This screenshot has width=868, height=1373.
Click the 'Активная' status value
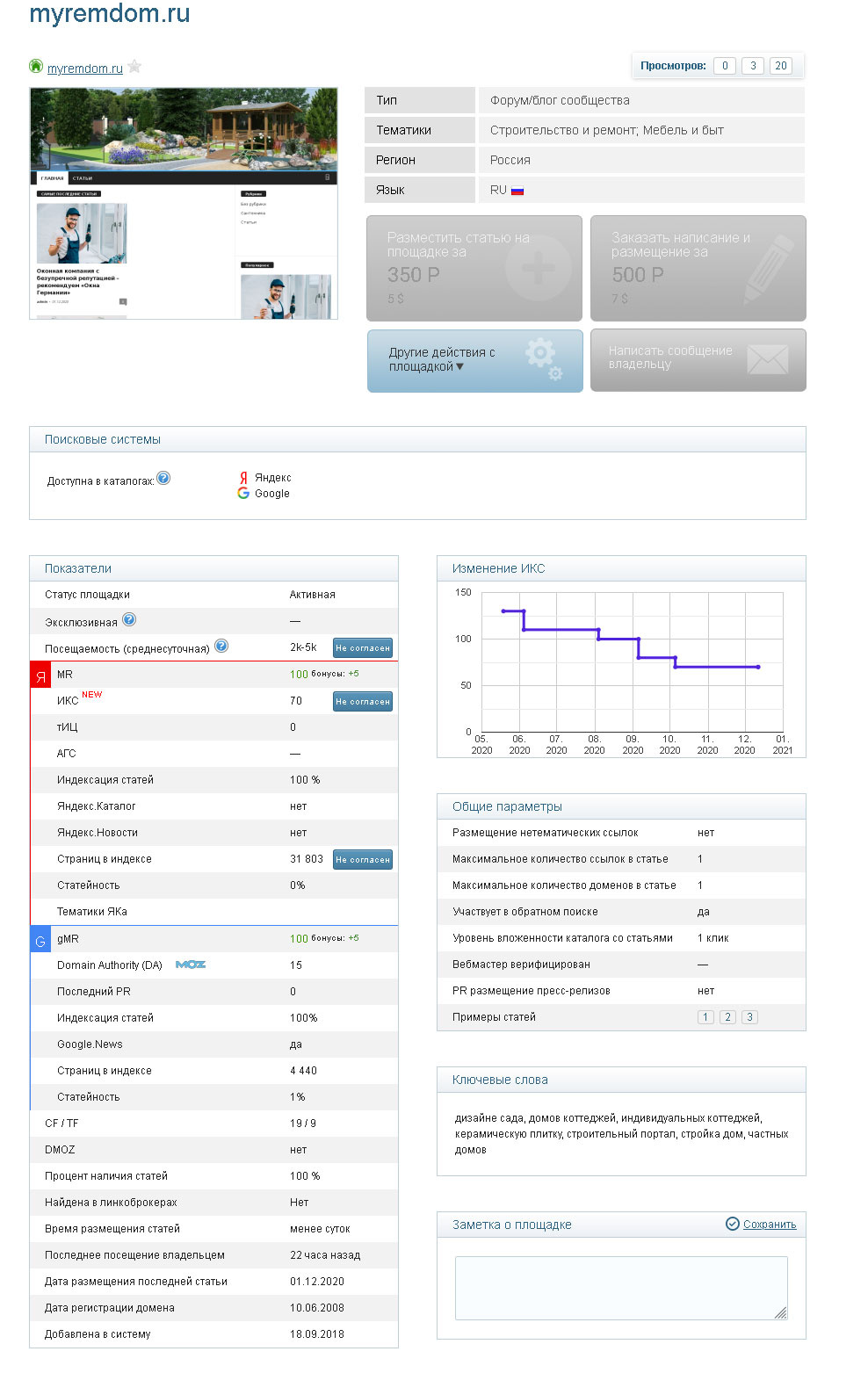point(313,595)
